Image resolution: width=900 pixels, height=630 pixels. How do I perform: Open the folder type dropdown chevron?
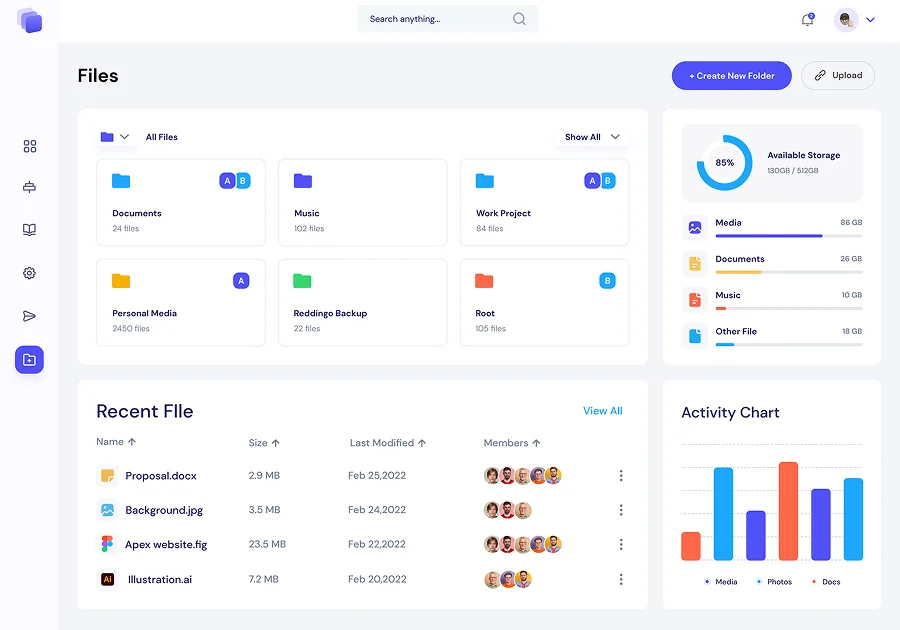pyautogui.click(x=124, y=137)
